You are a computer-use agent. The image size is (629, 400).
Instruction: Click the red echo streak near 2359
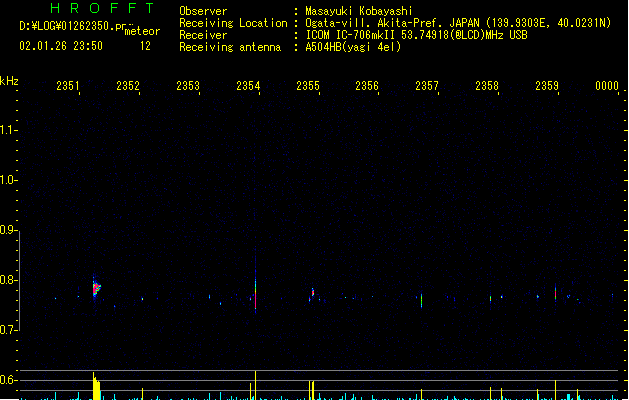pos(556,292)
